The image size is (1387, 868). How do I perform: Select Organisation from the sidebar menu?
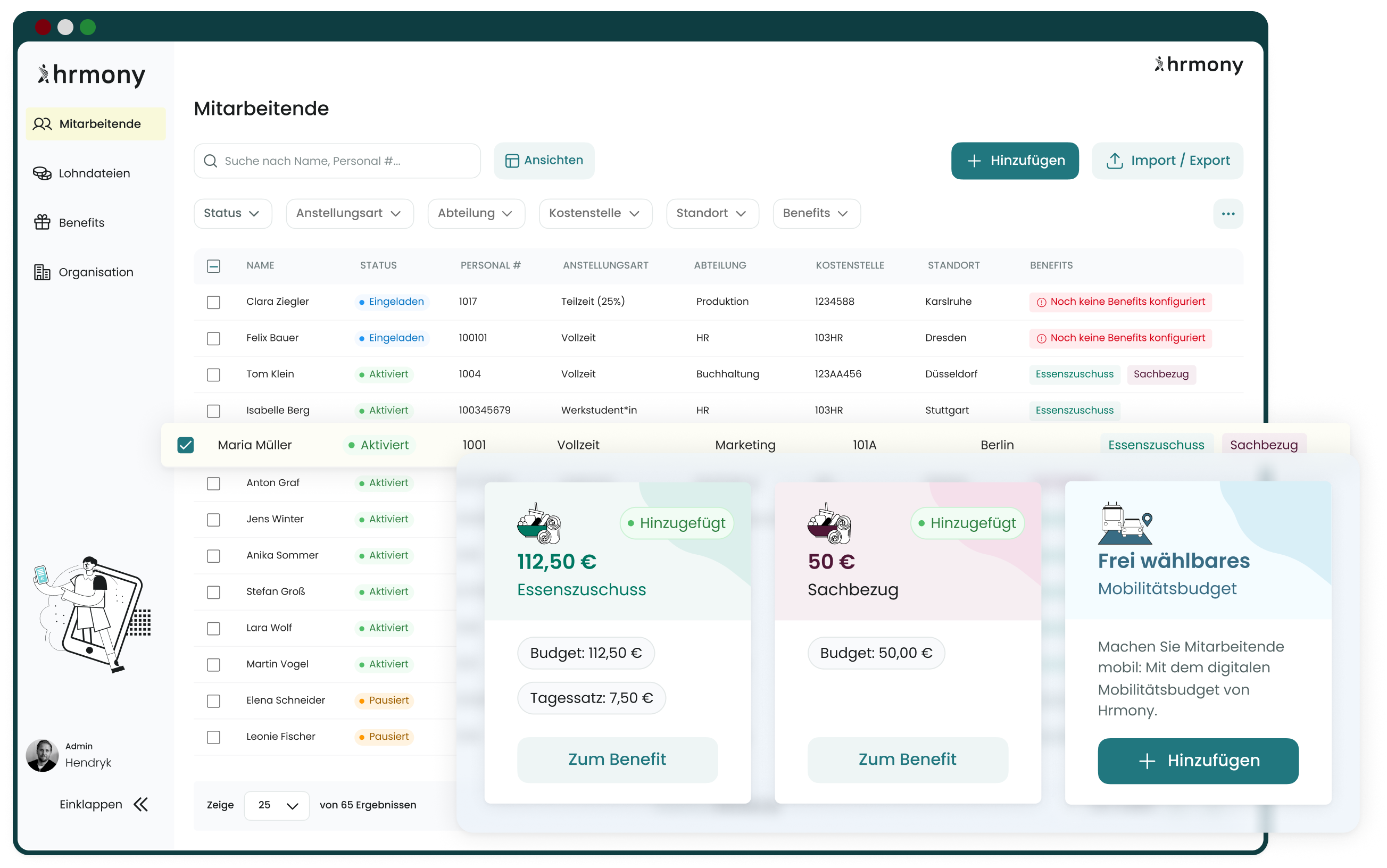click(95, 272)
